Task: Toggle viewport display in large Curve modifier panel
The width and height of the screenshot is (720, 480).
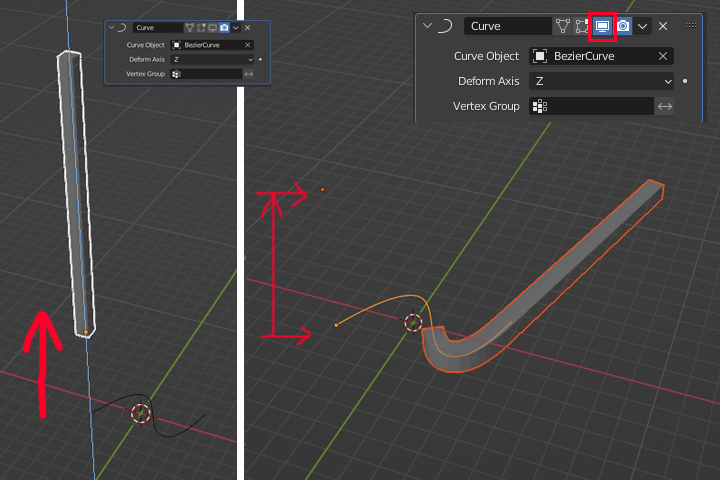Action: coord(602,26)
